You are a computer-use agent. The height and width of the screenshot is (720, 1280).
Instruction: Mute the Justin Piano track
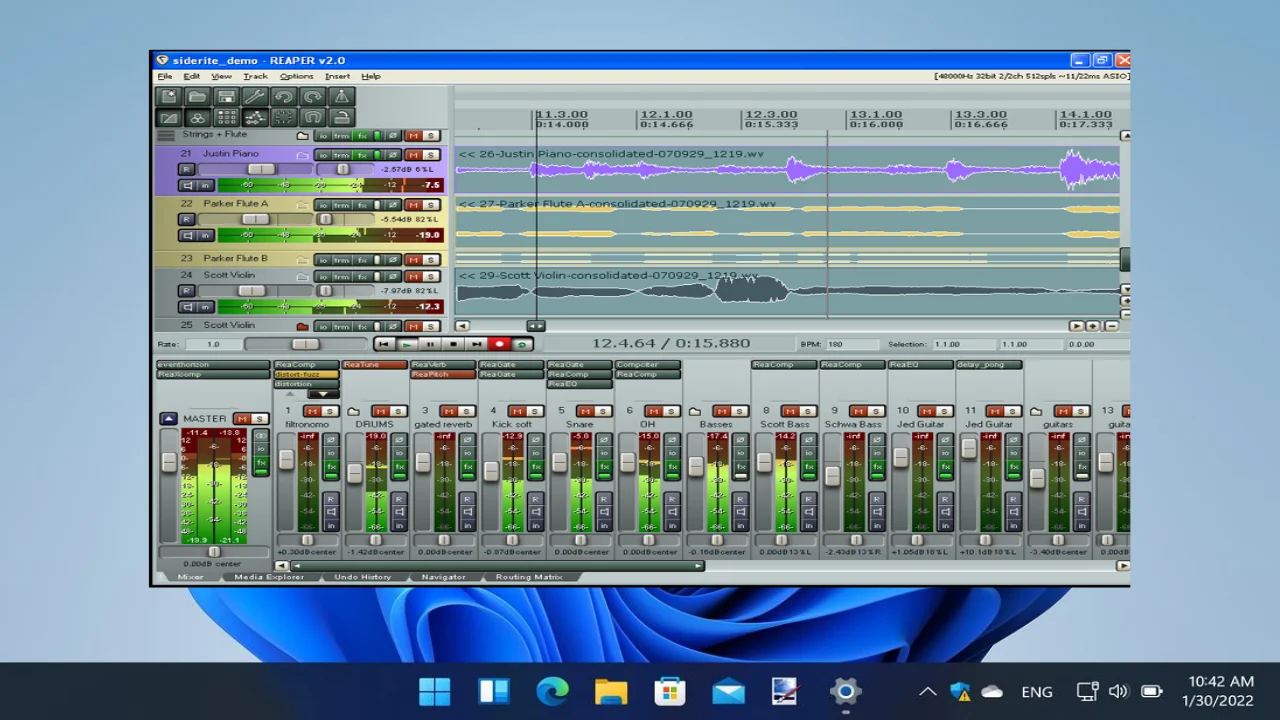coord(413,155)
